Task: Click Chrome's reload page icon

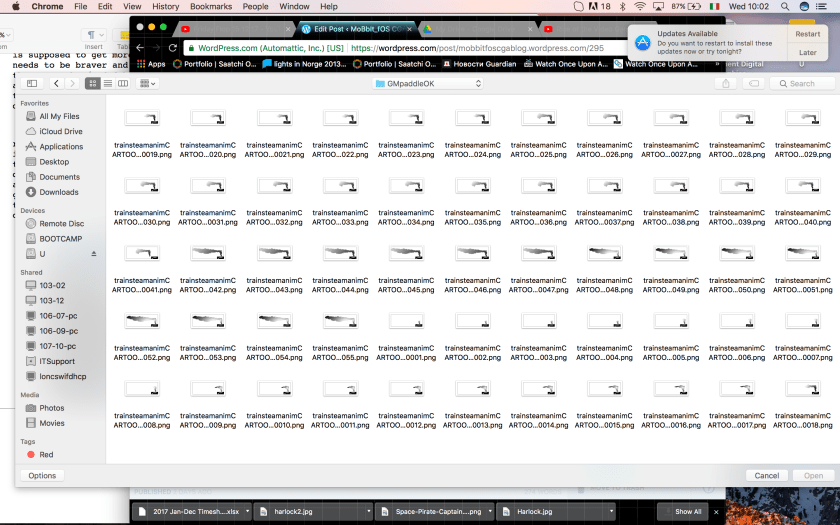Action: pos(173,47)
